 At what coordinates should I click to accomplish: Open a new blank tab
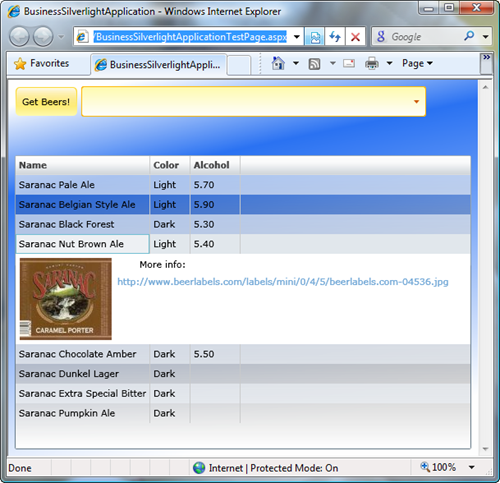pyautogui.click(x=239, y=65)
